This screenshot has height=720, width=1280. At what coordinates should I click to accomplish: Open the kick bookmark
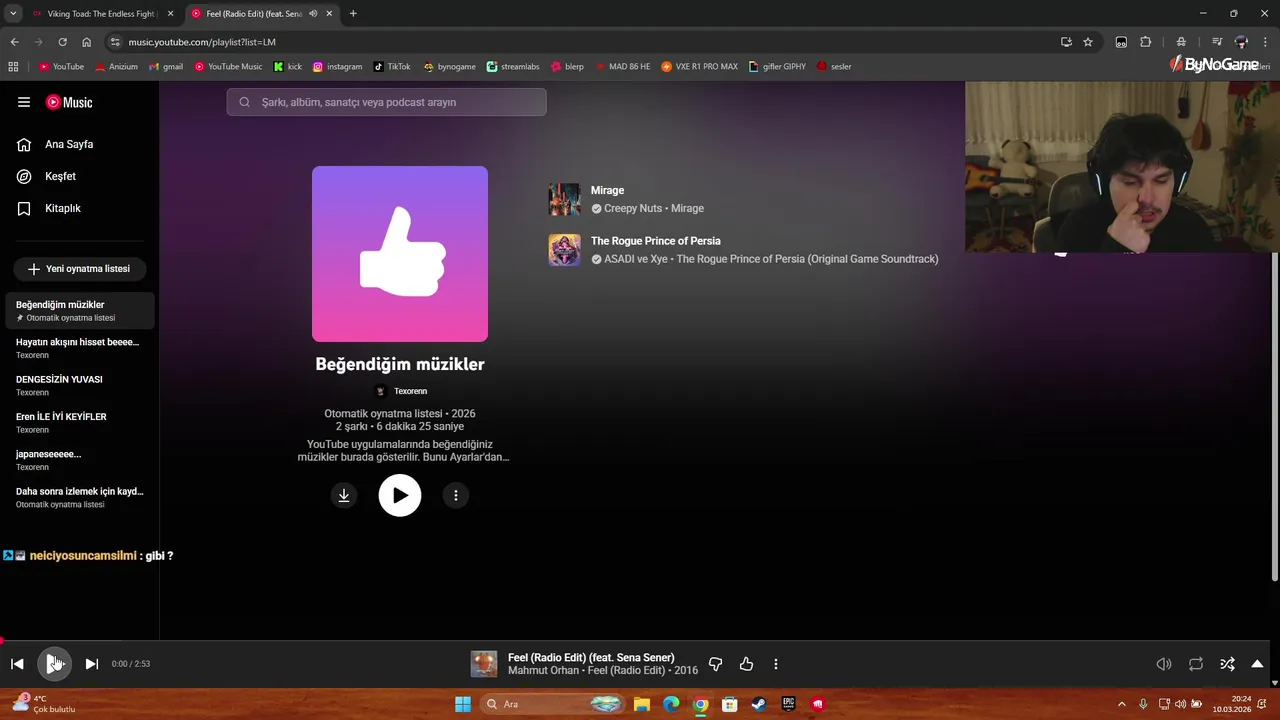pos(288,67)
